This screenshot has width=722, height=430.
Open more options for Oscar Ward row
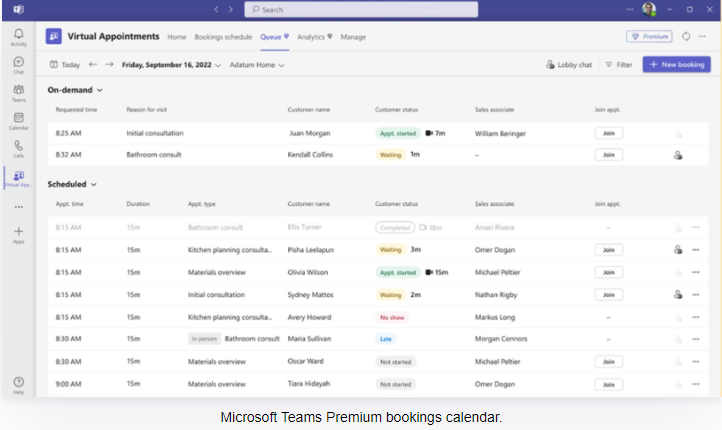click(695, 361)
